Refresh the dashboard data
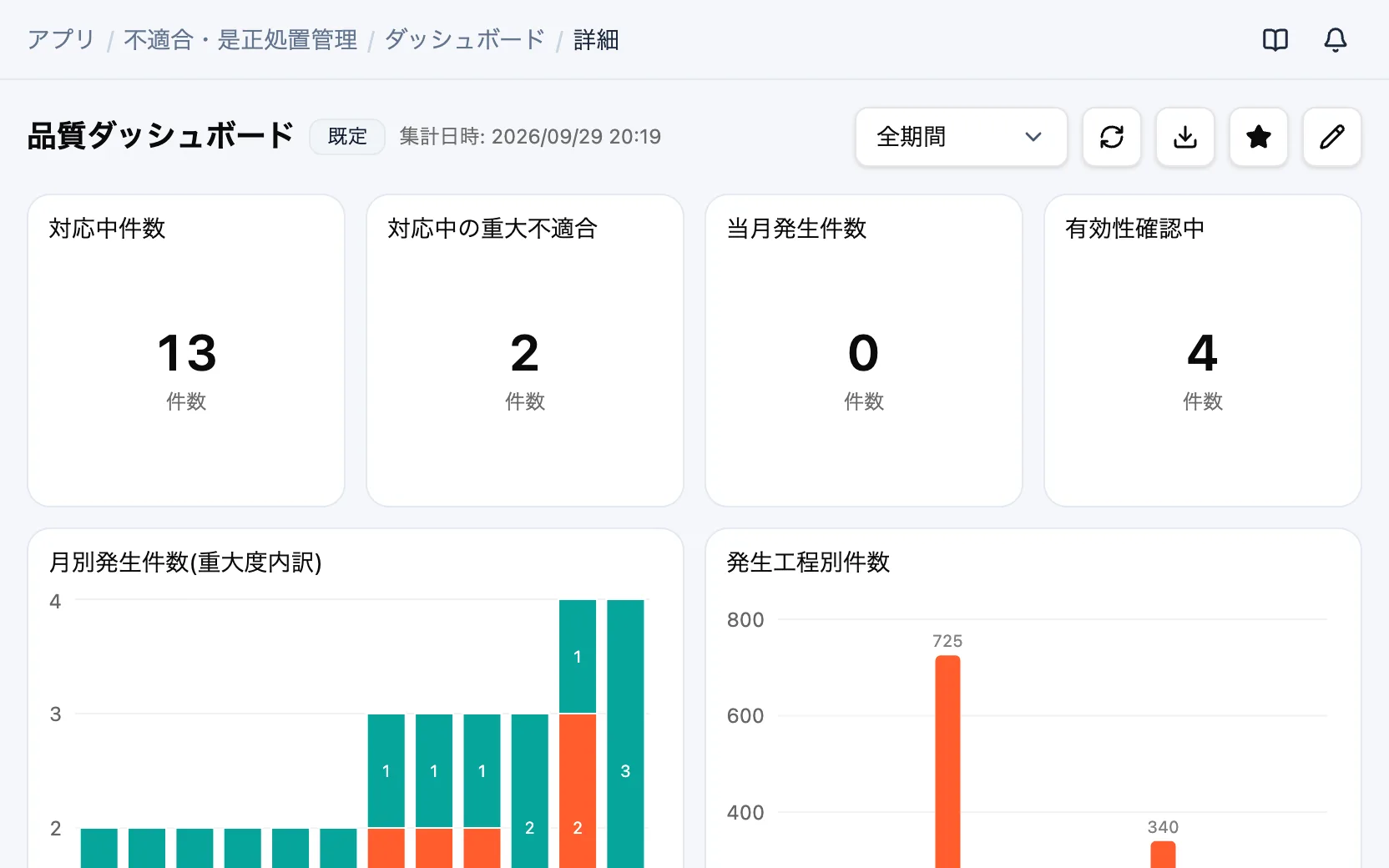 (1111, 137)
